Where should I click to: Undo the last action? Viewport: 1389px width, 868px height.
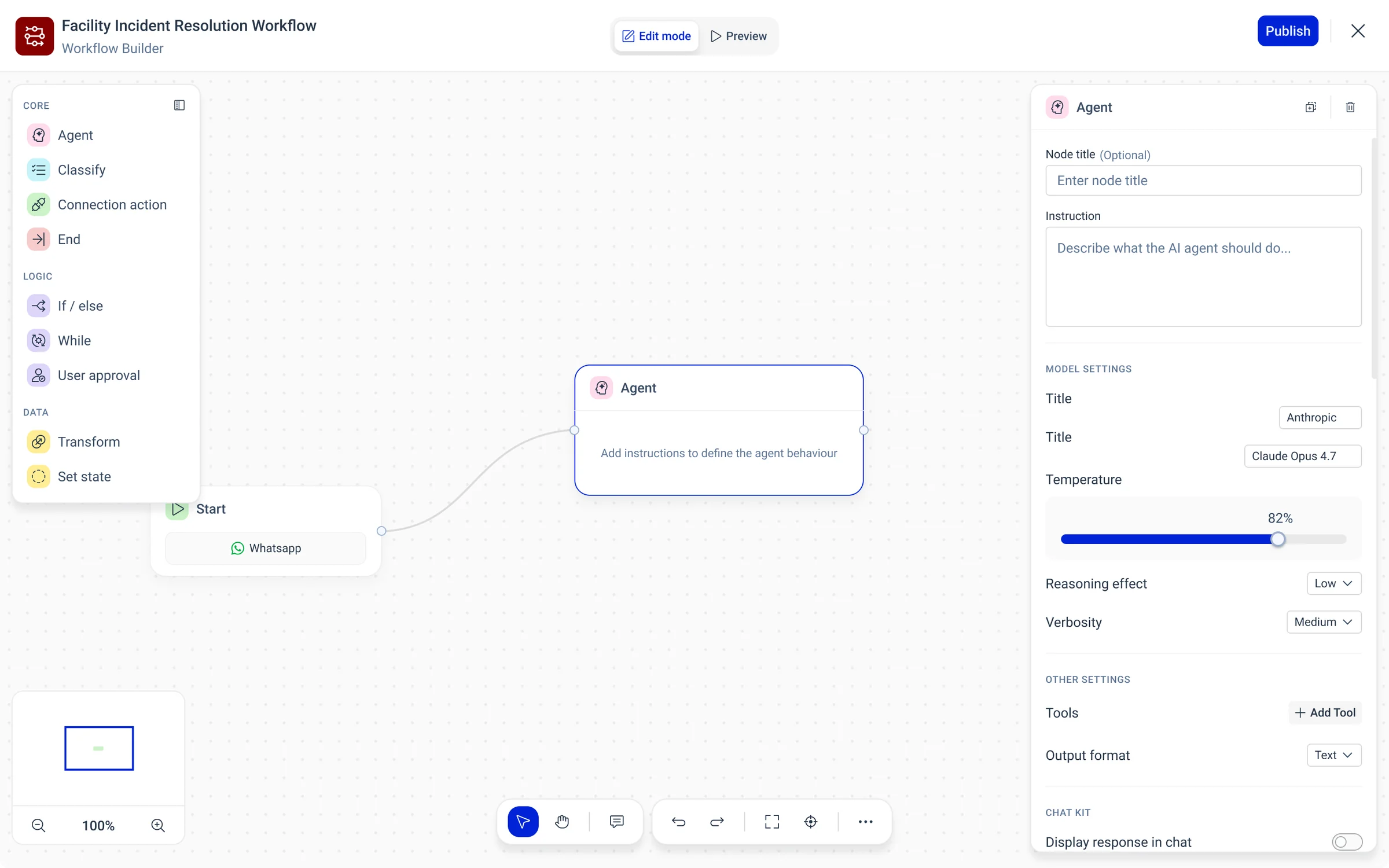[x=678, y=822]
